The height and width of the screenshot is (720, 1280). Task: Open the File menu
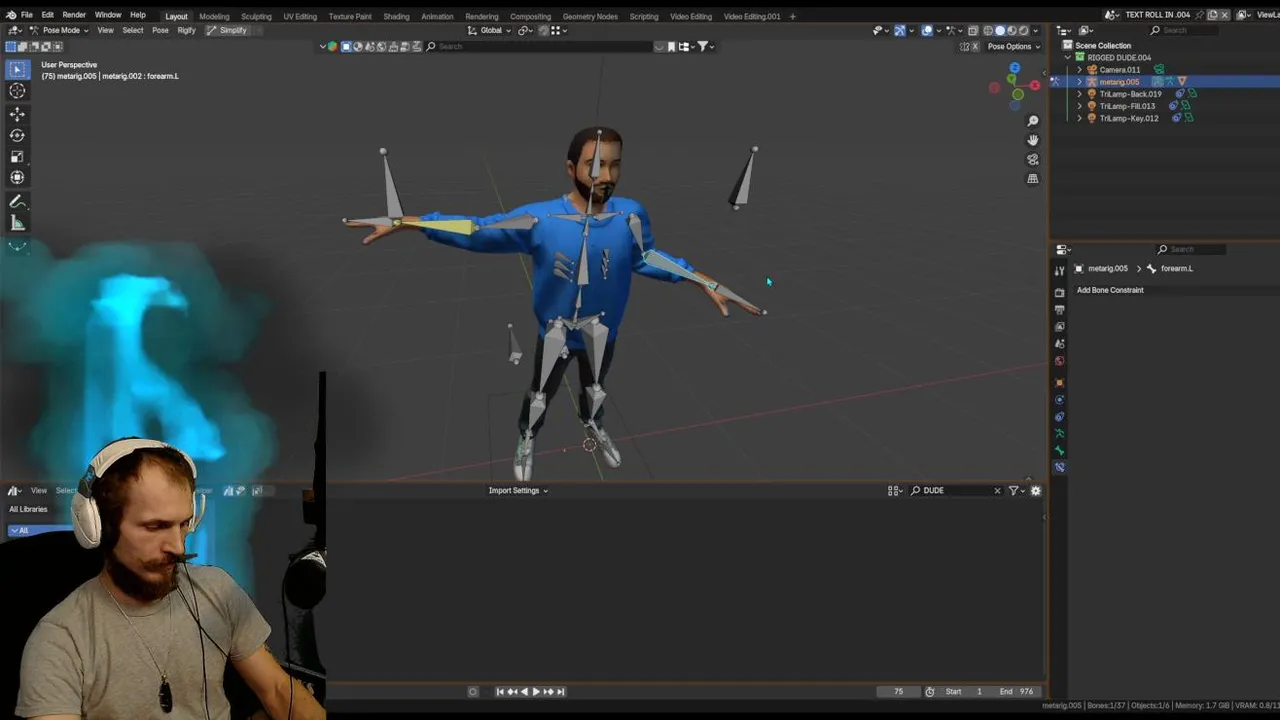coord(27,15)
